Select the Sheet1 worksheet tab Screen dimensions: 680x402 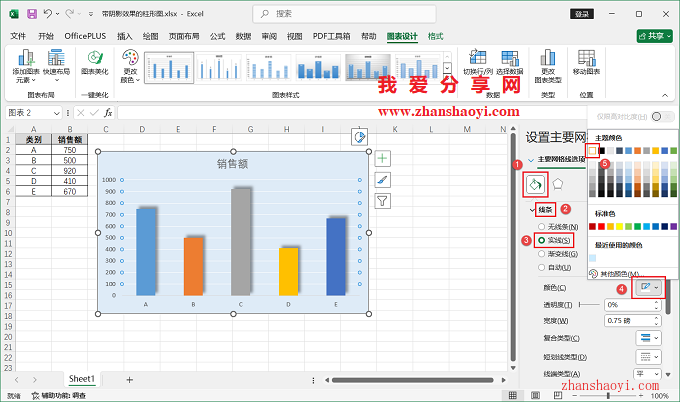82,379
